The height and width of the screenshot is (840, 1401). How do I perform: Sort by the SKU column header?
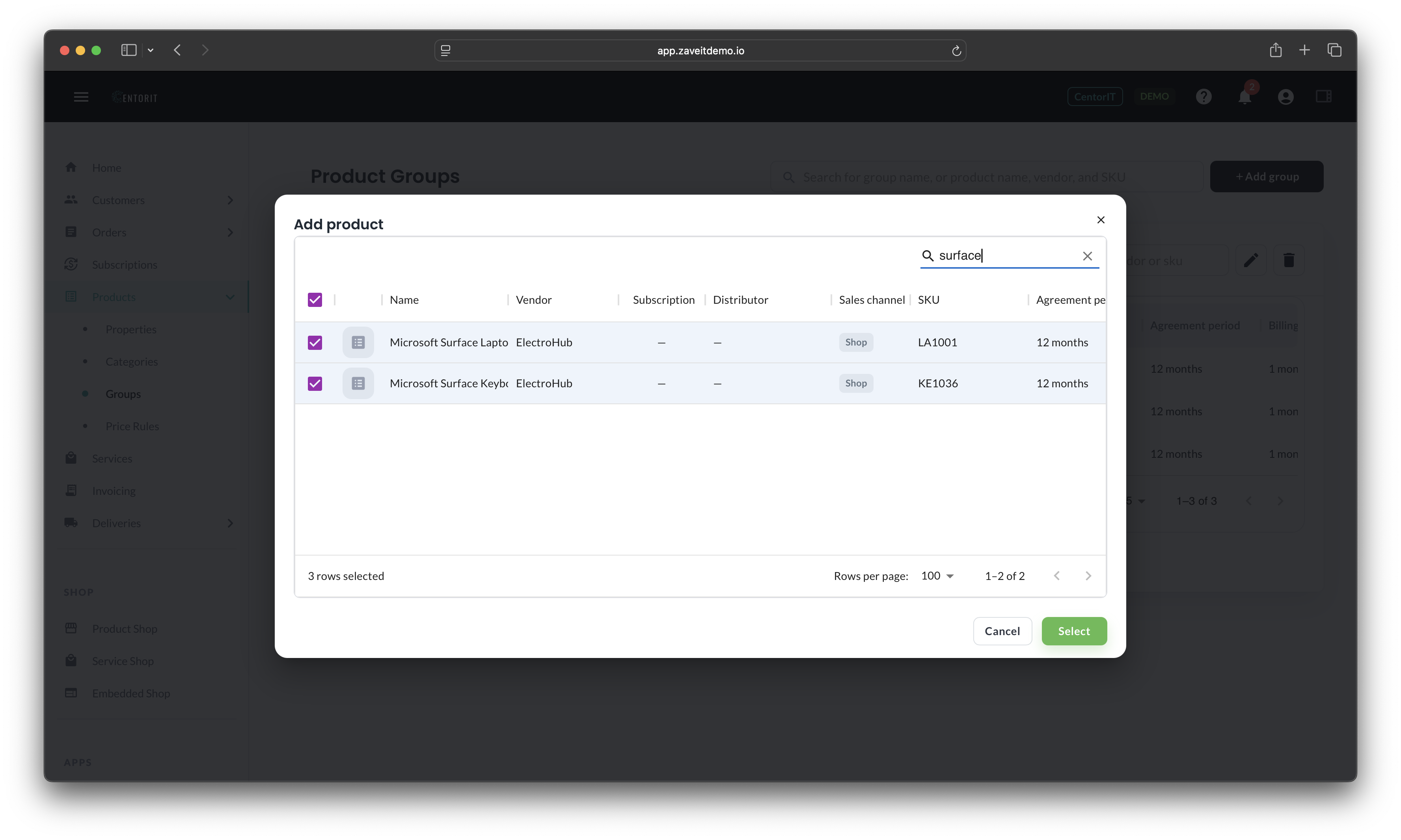(x=928, y=299)
